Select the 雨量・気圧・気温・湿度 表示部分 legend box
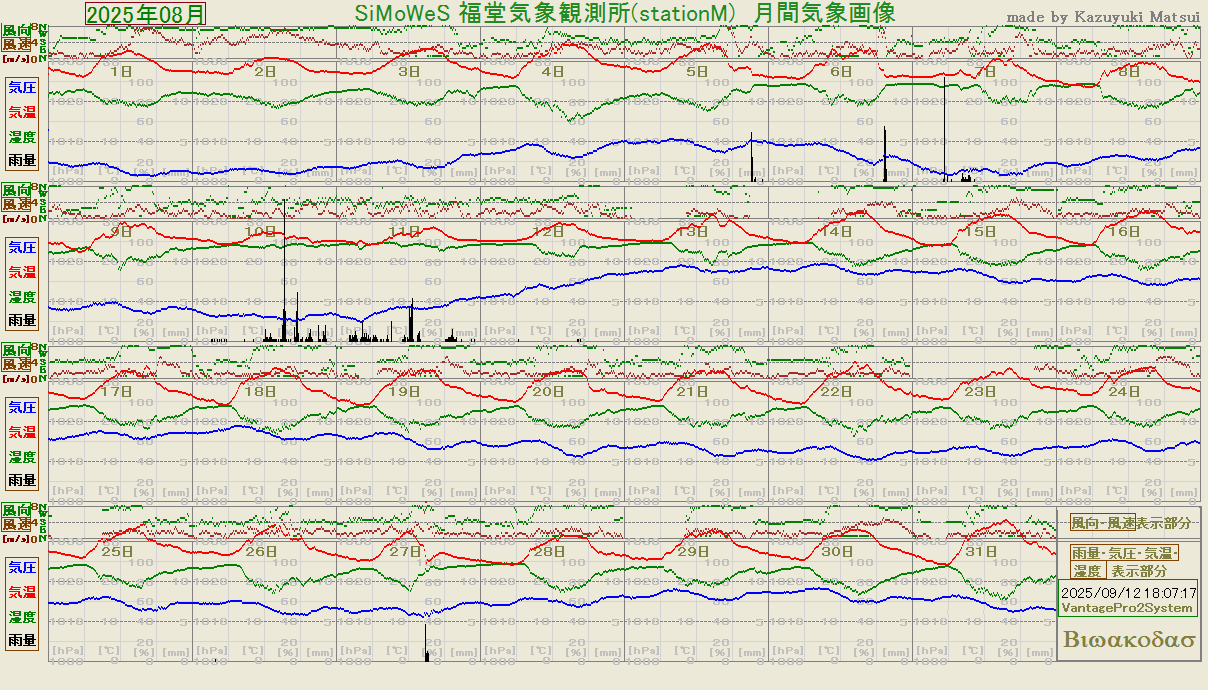This screenshot has width=1208, height=690. [x=1125, y=562]
